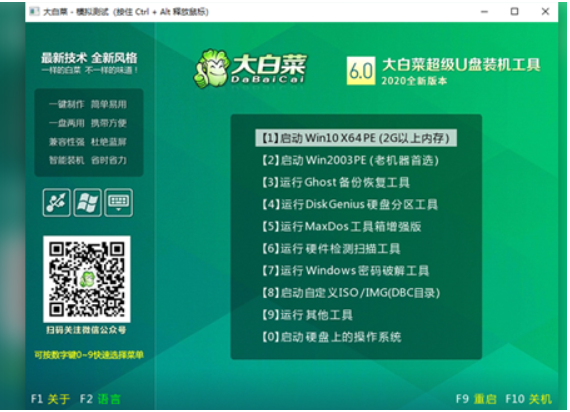Viewport: 570px width, 412px height.
Task: Minimize the 大白菜 simulator window
Action: tap(484, 12)
